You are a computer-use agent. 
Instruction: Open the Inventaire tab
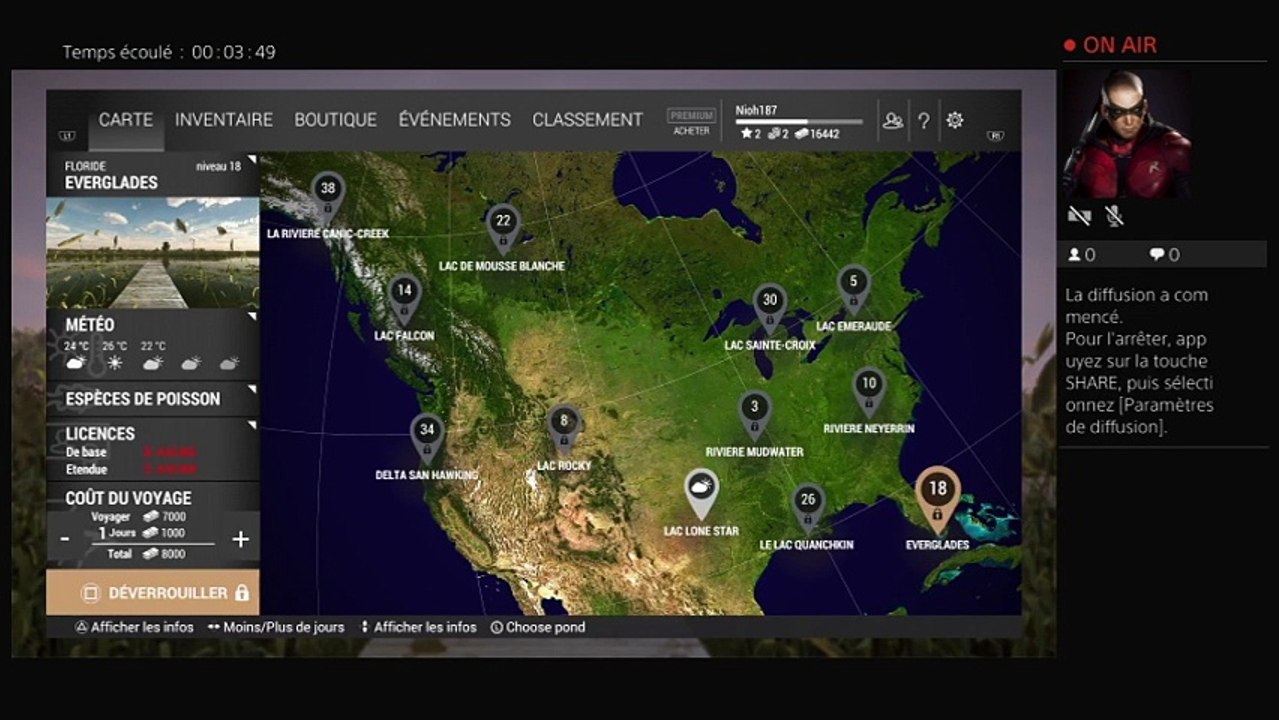point(224,120)
